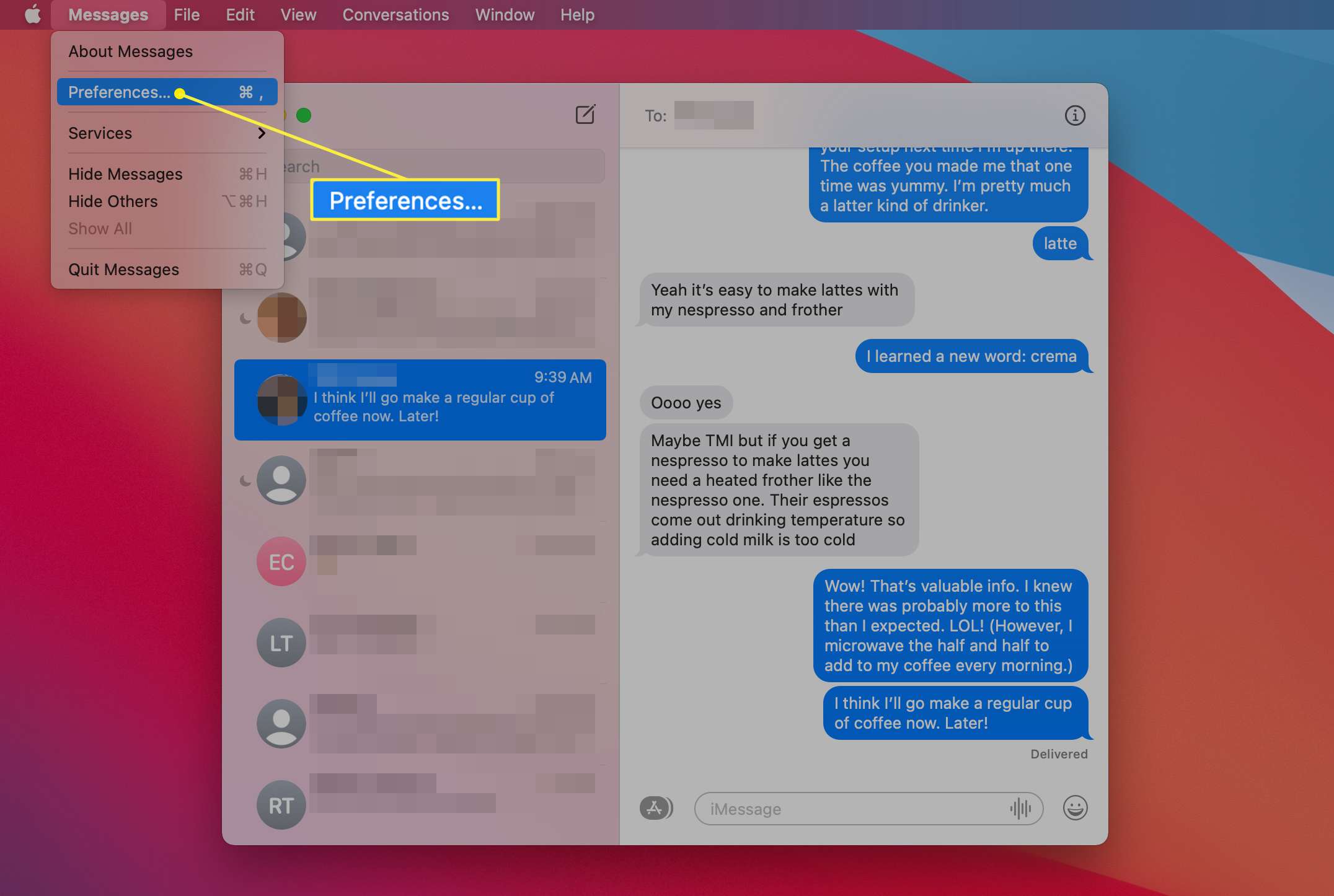Toggle Hide Others option
1334x896 pixels.
point(112,200)
